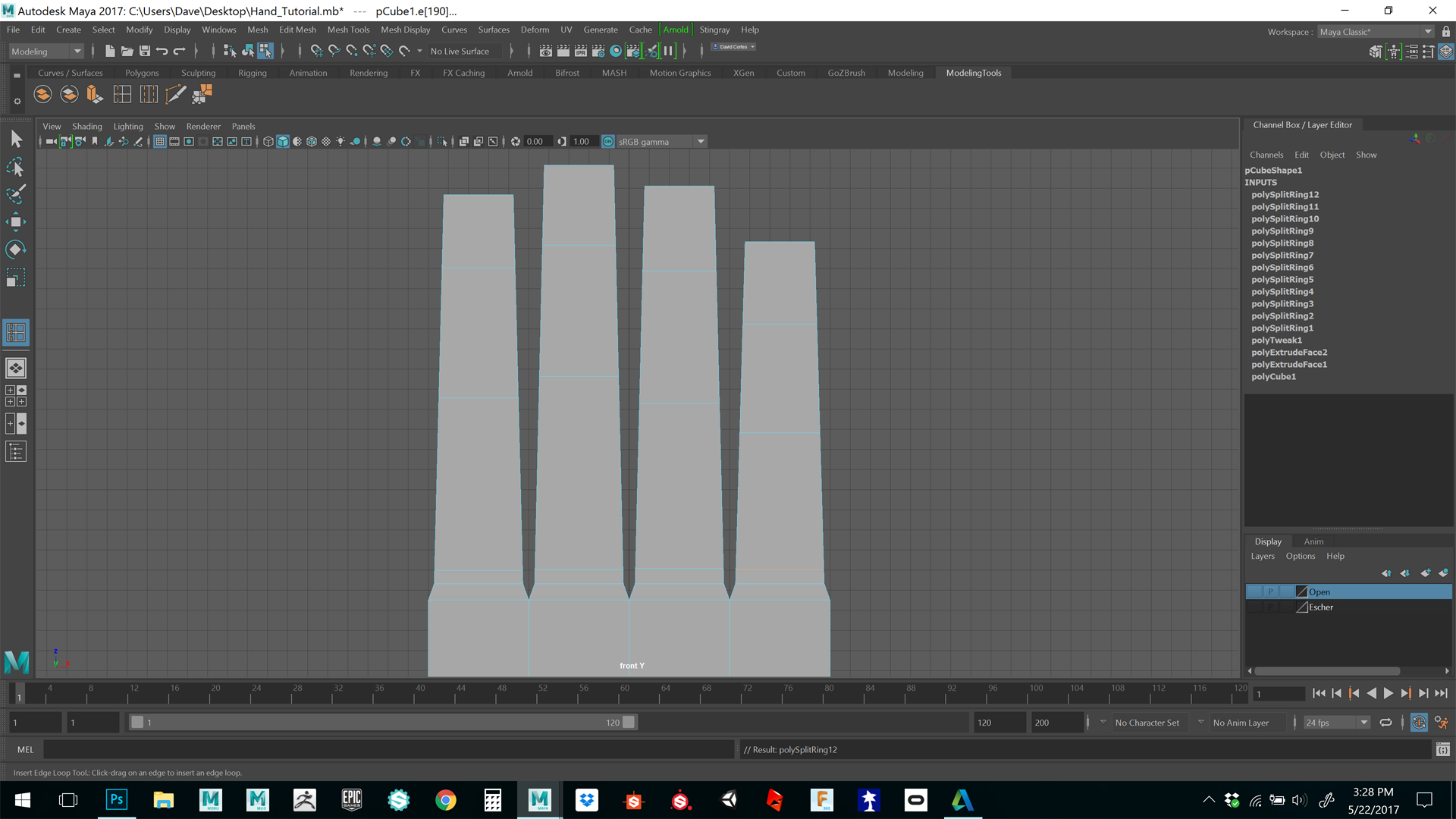Toggle visibility box of Escher layer
1456x819 pixels.
point(1254,607)
